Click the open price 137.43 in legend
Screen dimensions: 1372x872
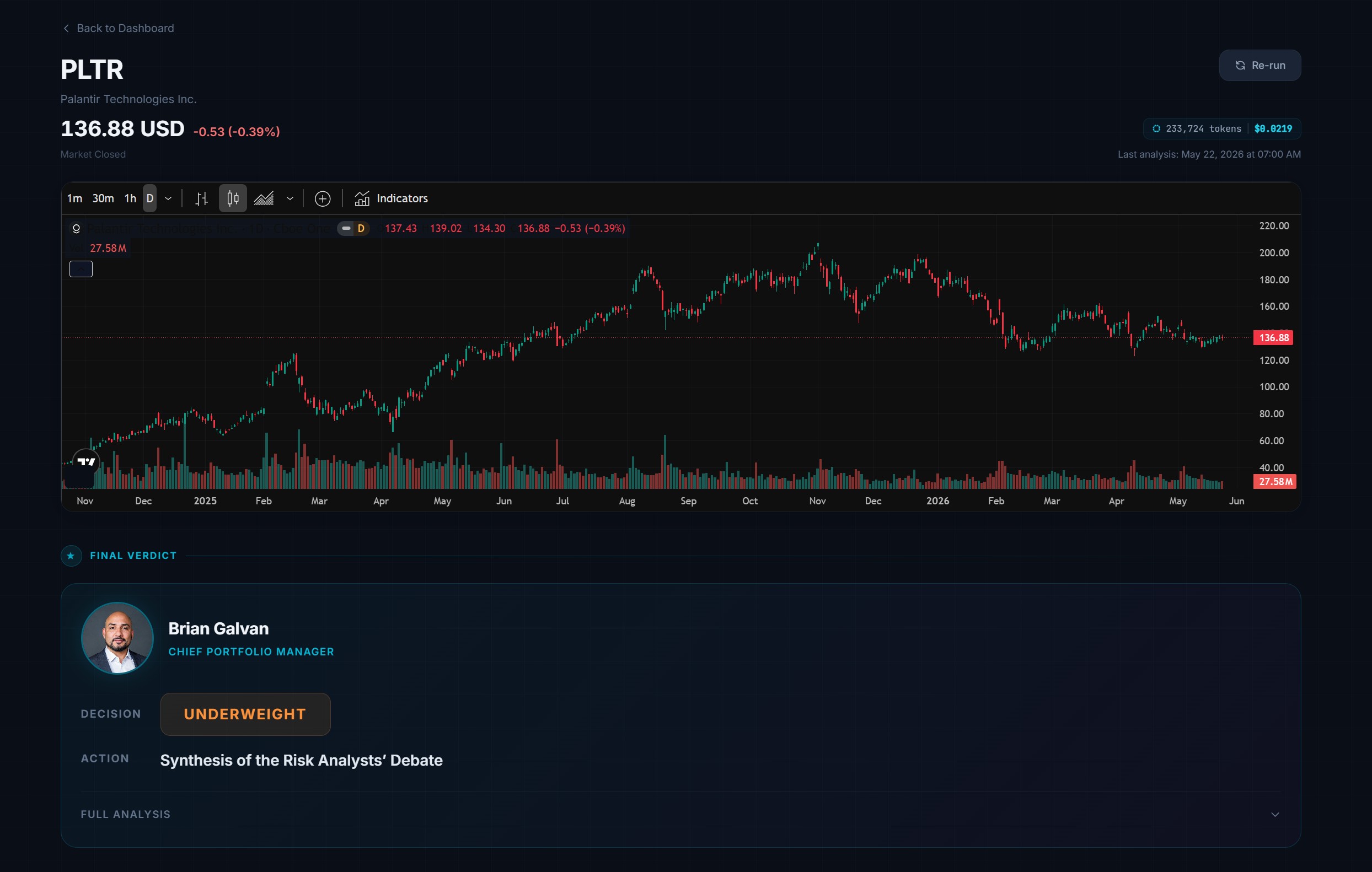point(400,228)
